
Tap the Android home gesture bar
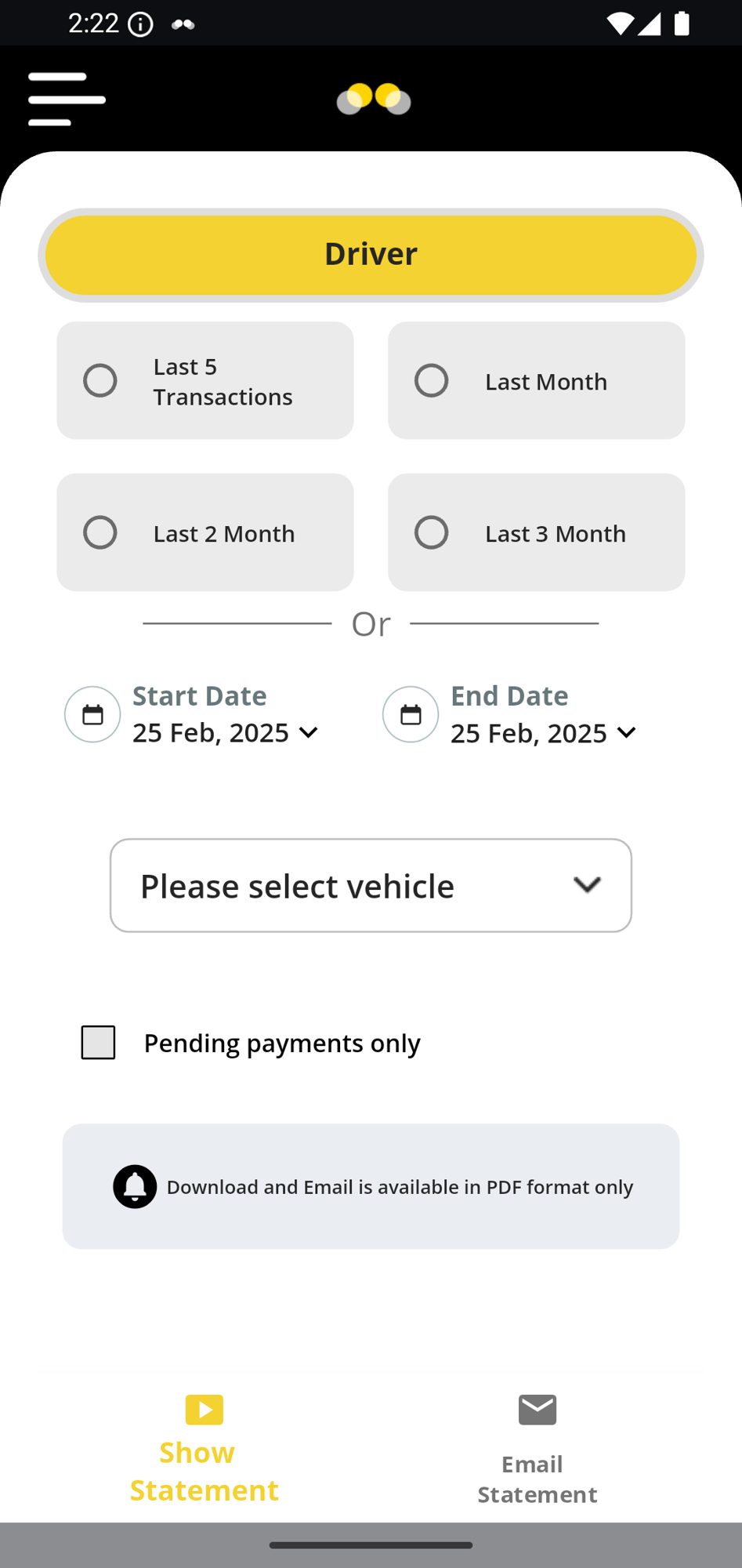tap(371, 1545)
